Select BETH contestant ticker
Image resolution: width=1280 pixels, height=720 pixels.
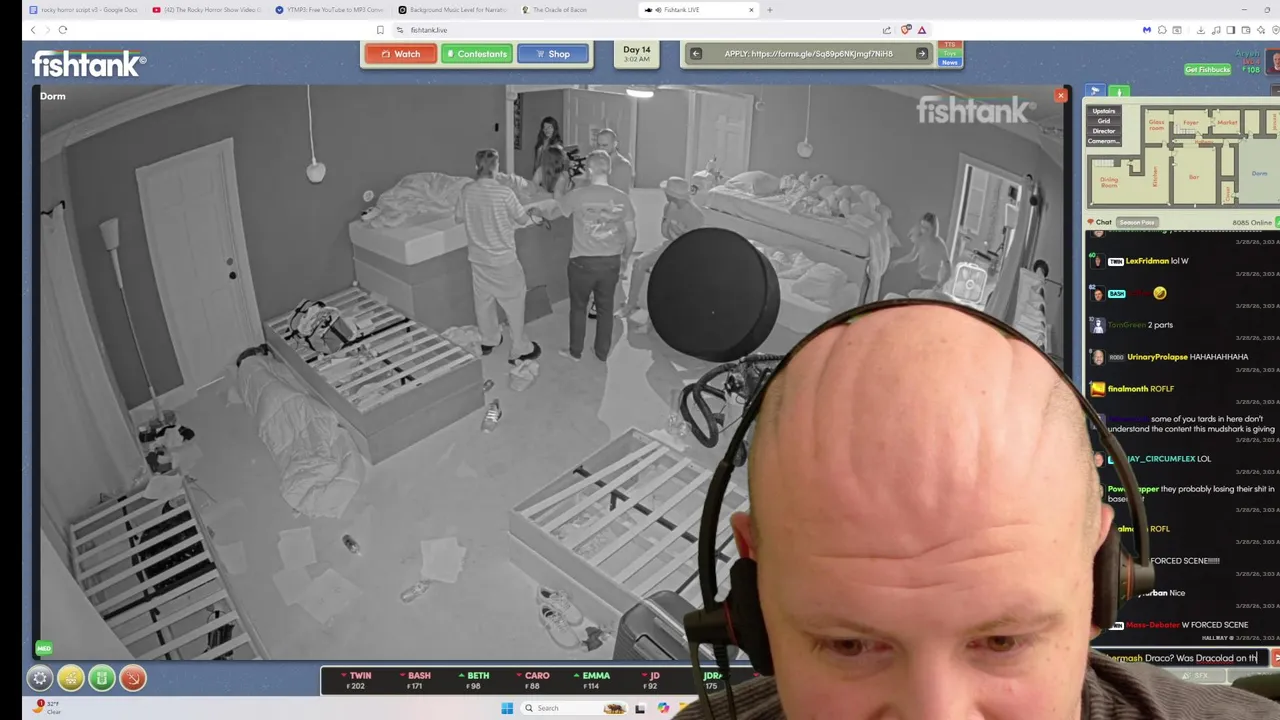click(474, 681)
